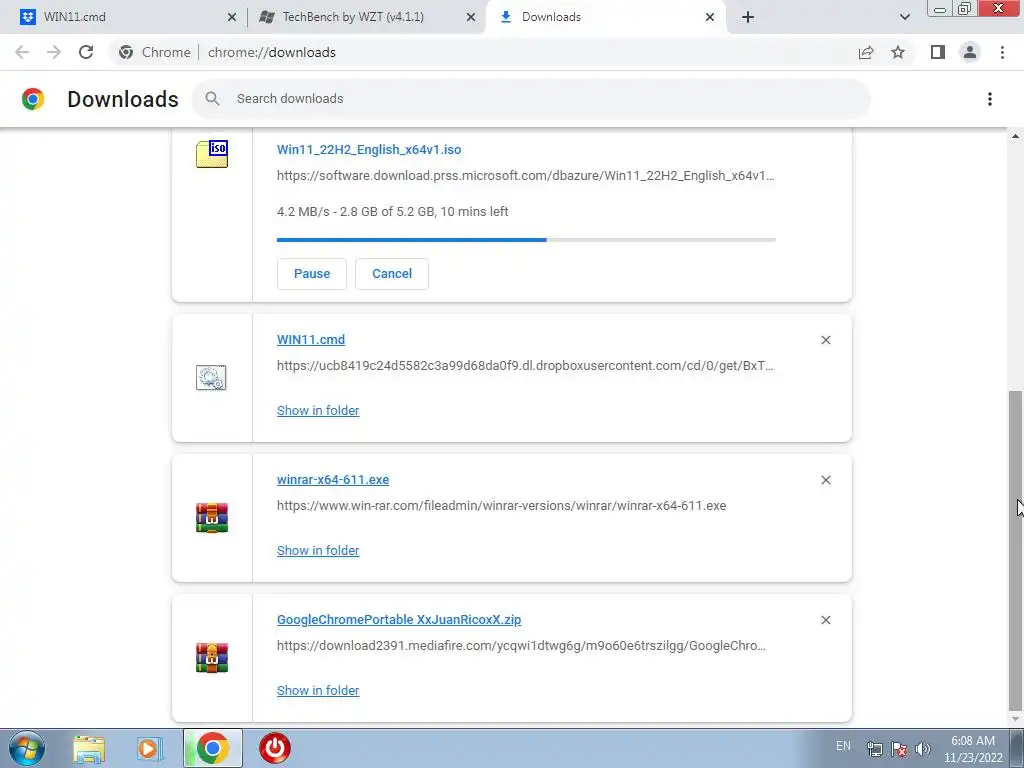Click the winrar-x64-611.exe file icon

(x=212, y=518)
